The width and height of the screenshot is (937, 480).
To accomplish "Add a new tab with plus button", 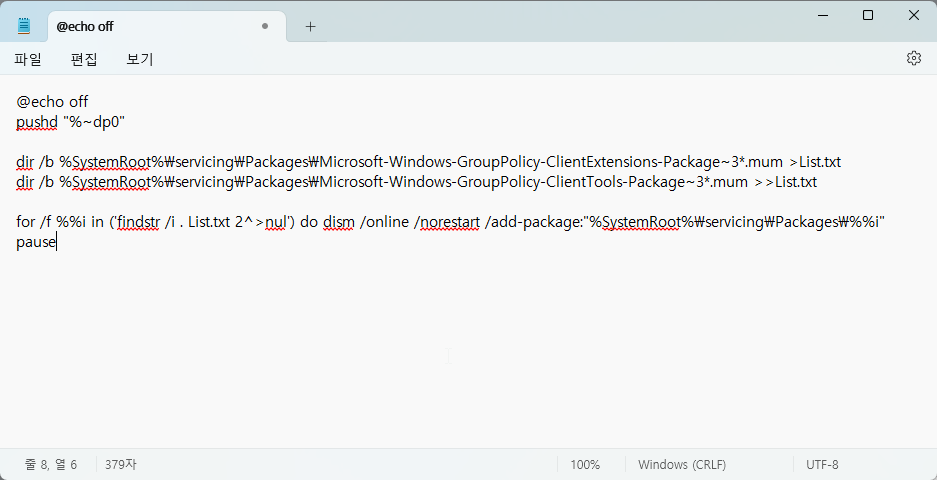I will (x=310, y=26).
